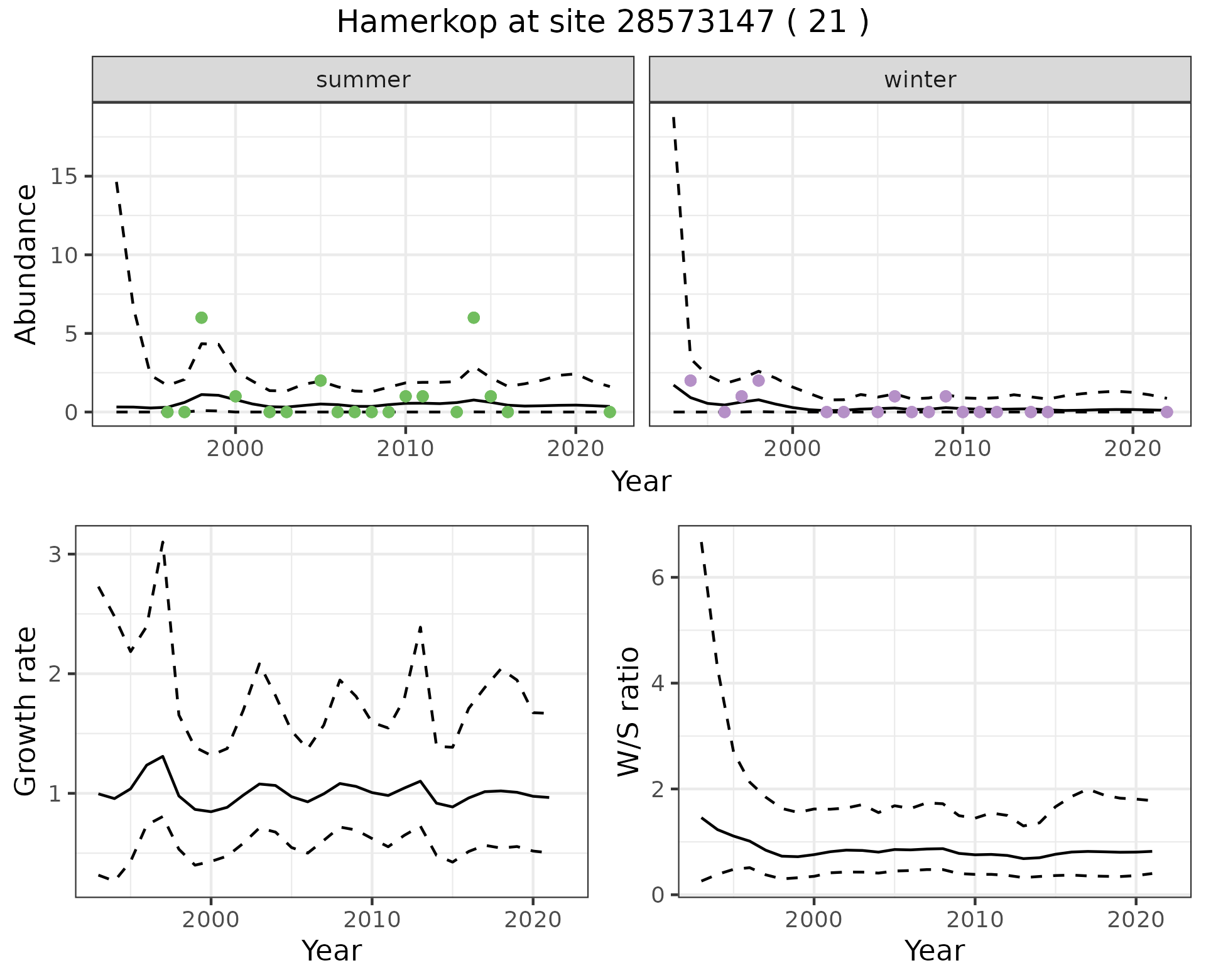Image resolution: width=1206 pixels, height=980 pixels.
Task: Click the growth rate upper dashed peak near 1997
Action: click(x=163, y=542)
